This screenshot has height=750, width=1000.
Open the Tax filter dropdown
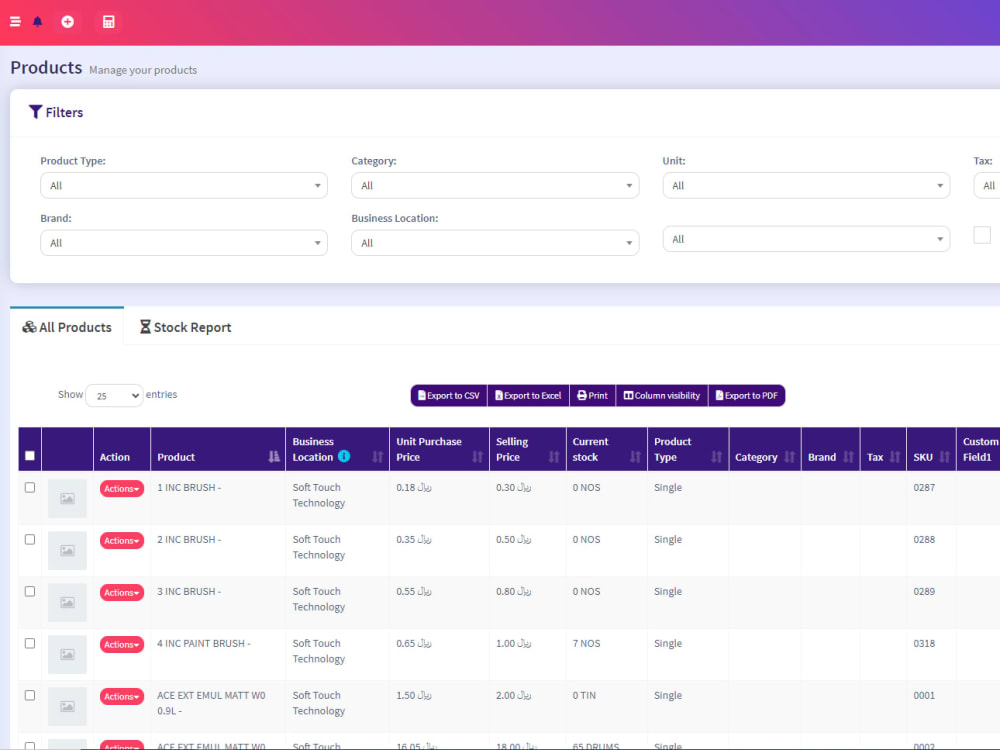987,186
